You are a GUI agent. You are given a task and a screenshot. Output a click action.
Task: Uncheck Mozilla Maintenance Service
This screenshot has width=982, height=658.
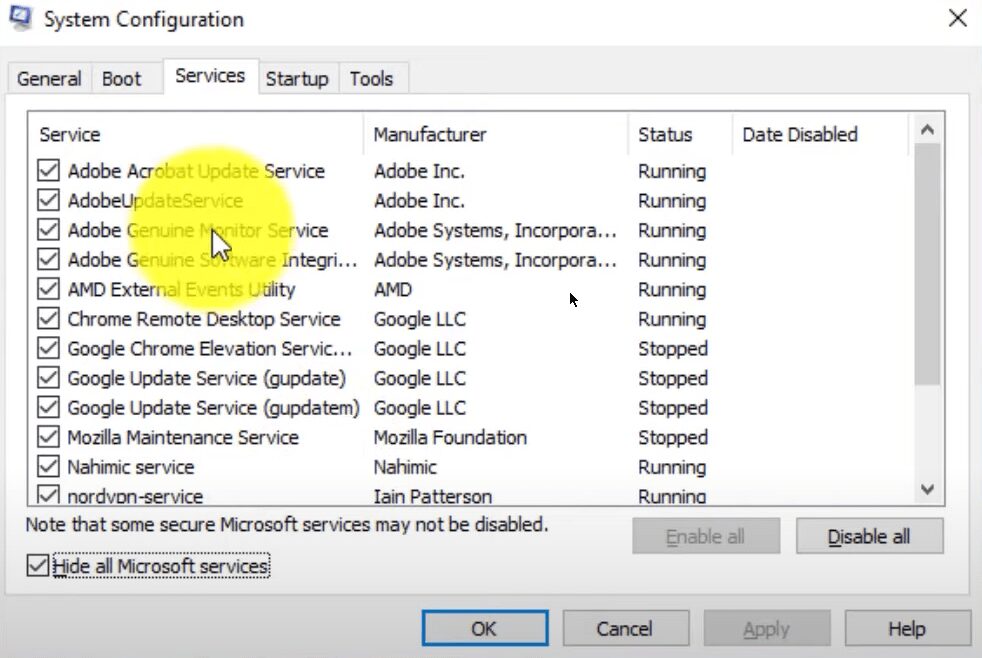48,436
